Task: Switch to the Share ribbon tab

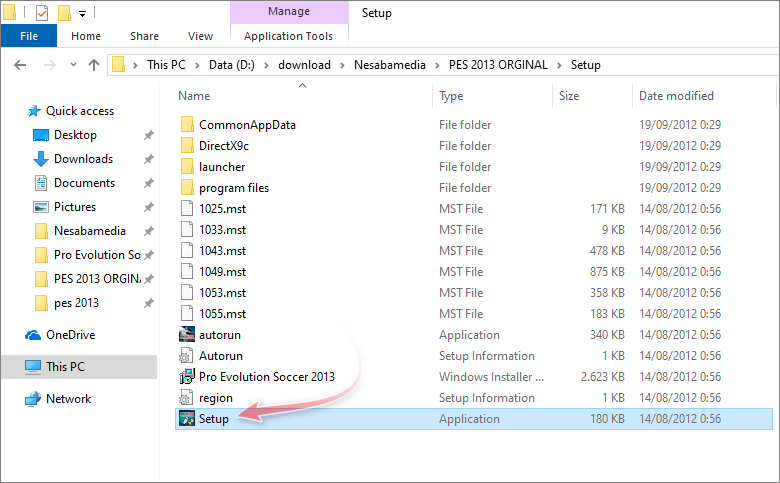Action: (x=144, y=36)
